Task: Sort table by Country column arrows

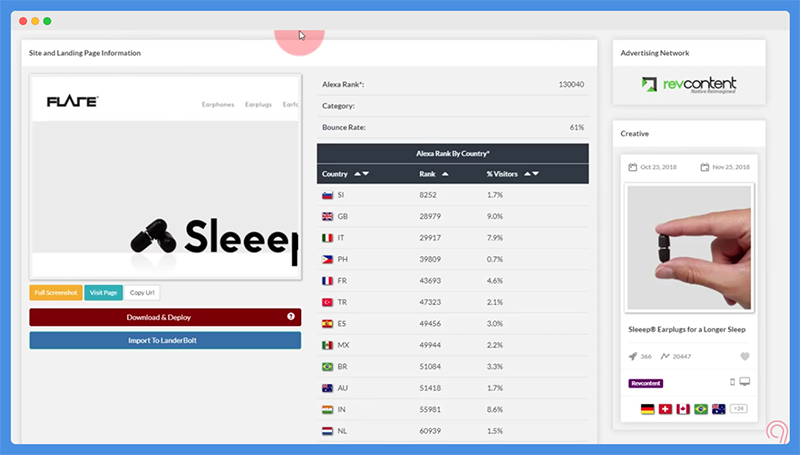Action: 361,174
